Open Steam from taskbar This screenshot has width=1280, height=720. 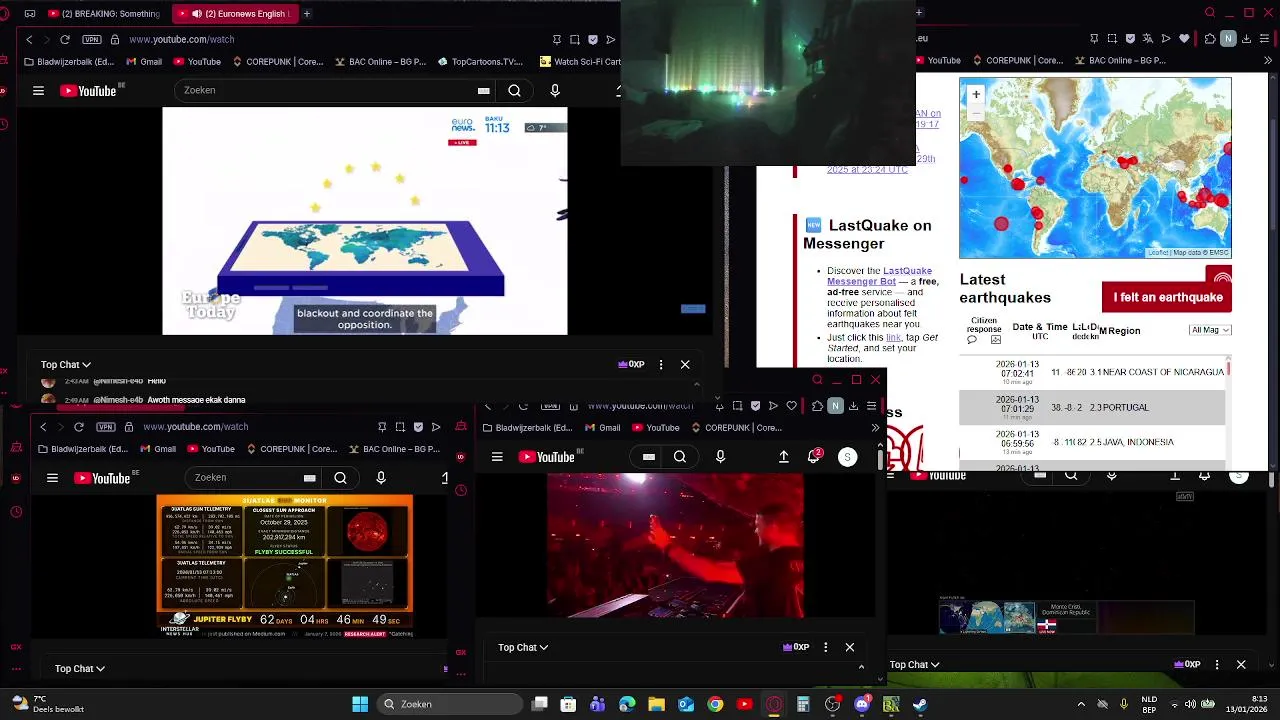pyautogui.click(x=920, y=704)
